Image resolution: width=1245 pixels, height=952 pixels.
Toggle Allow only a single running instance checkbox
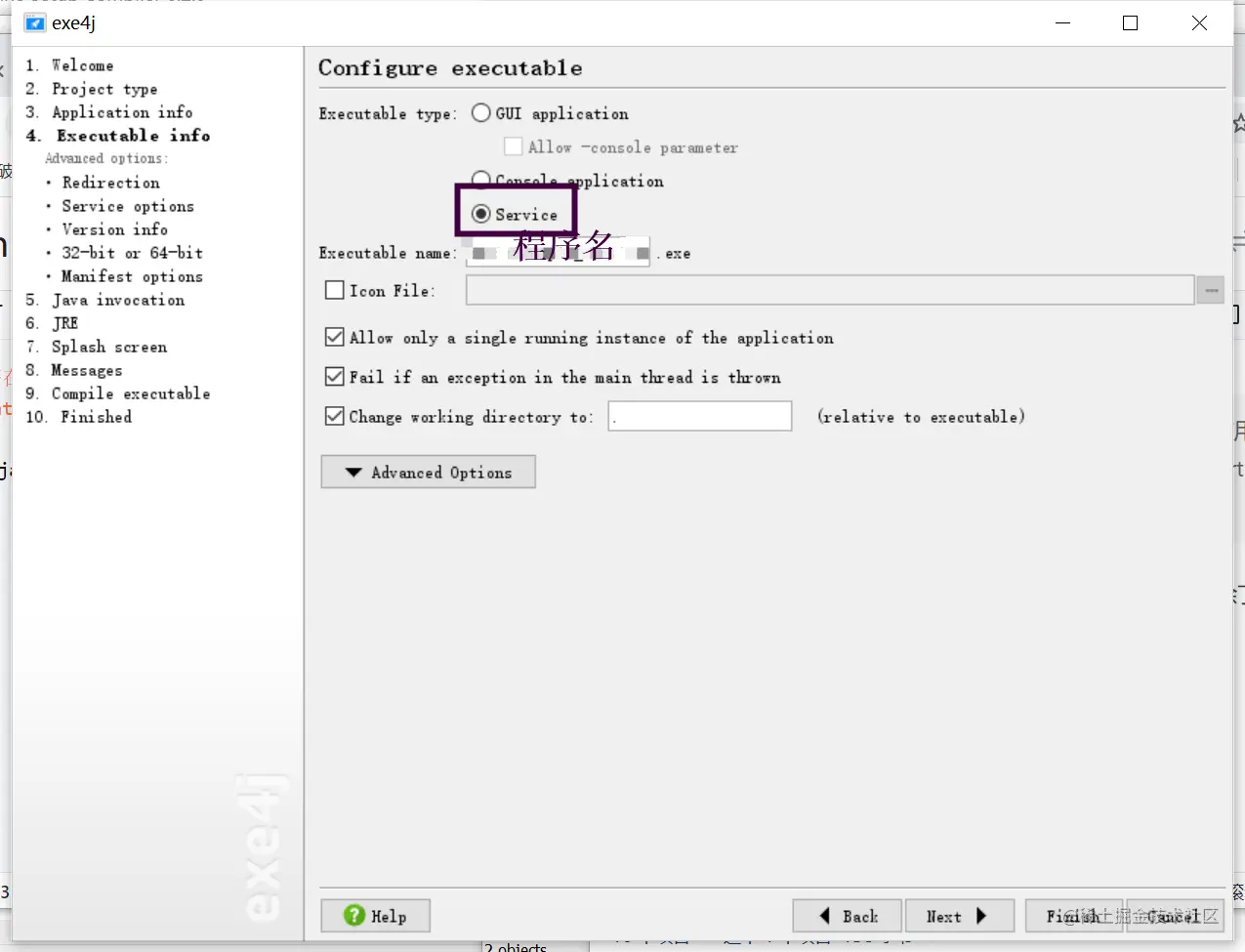[334, 337]
